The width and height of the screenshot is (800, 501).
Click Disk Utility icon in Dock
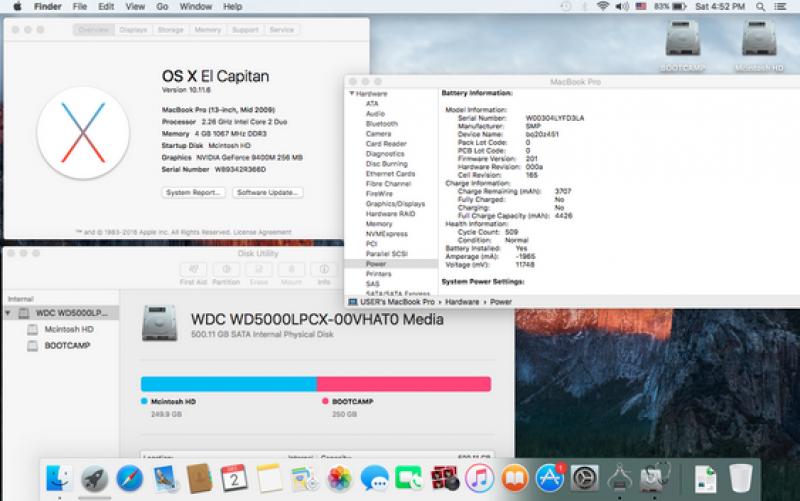(x=655, y=479)
